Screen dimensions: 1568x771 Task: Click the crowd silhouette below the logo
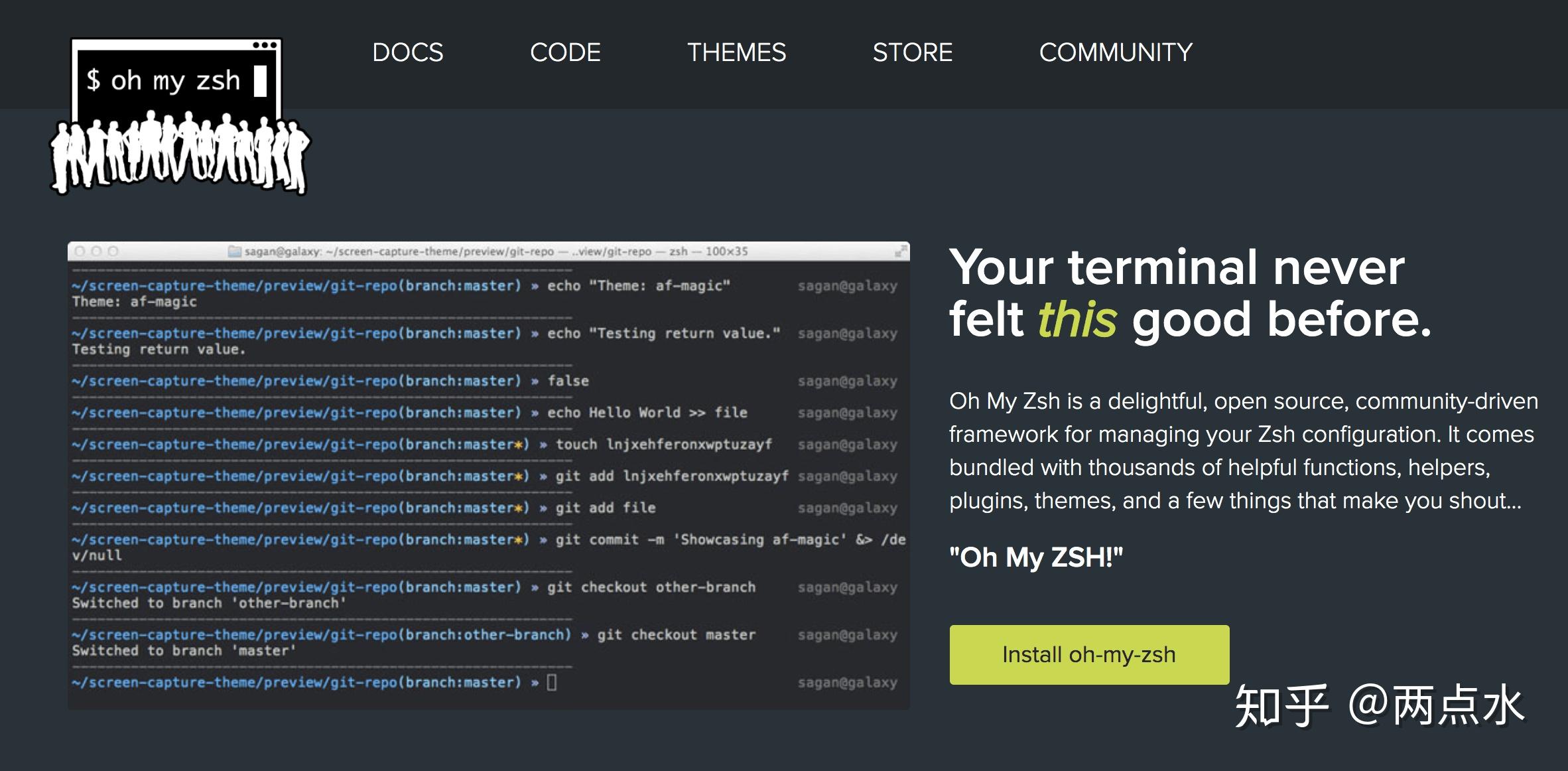180,153
